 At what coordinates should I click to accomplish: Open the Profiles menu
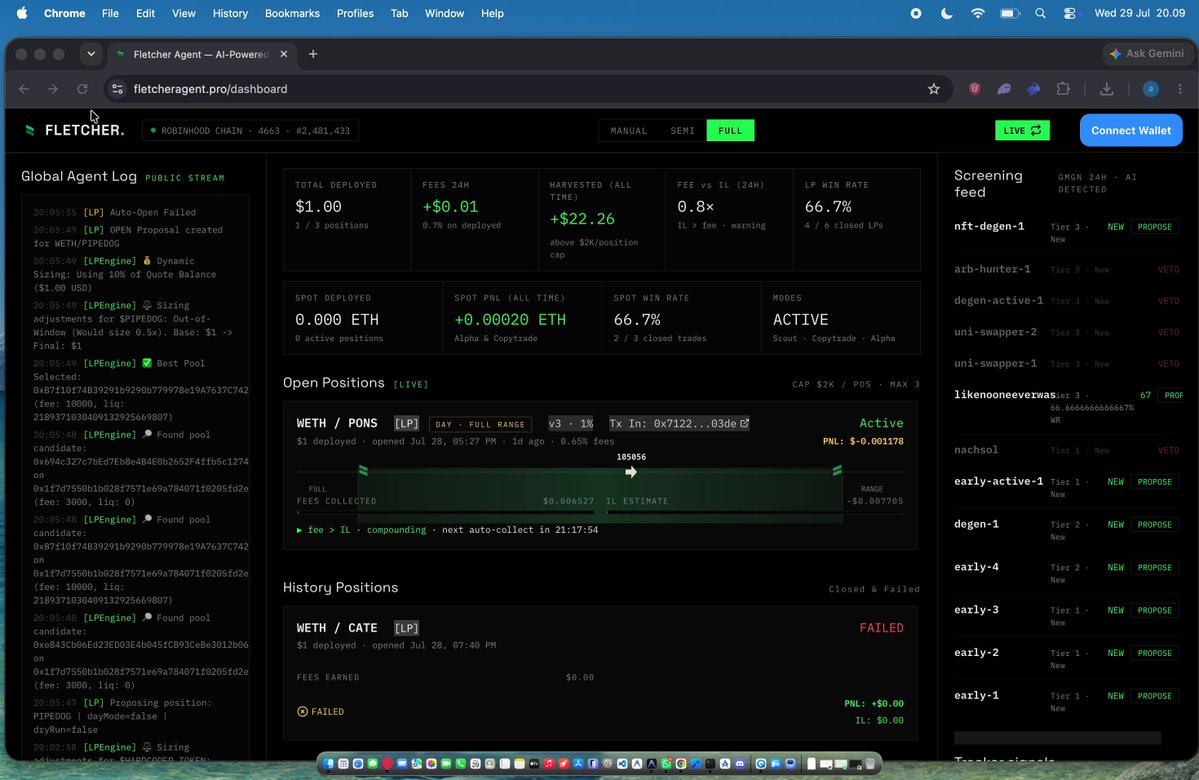pos(355,13)
